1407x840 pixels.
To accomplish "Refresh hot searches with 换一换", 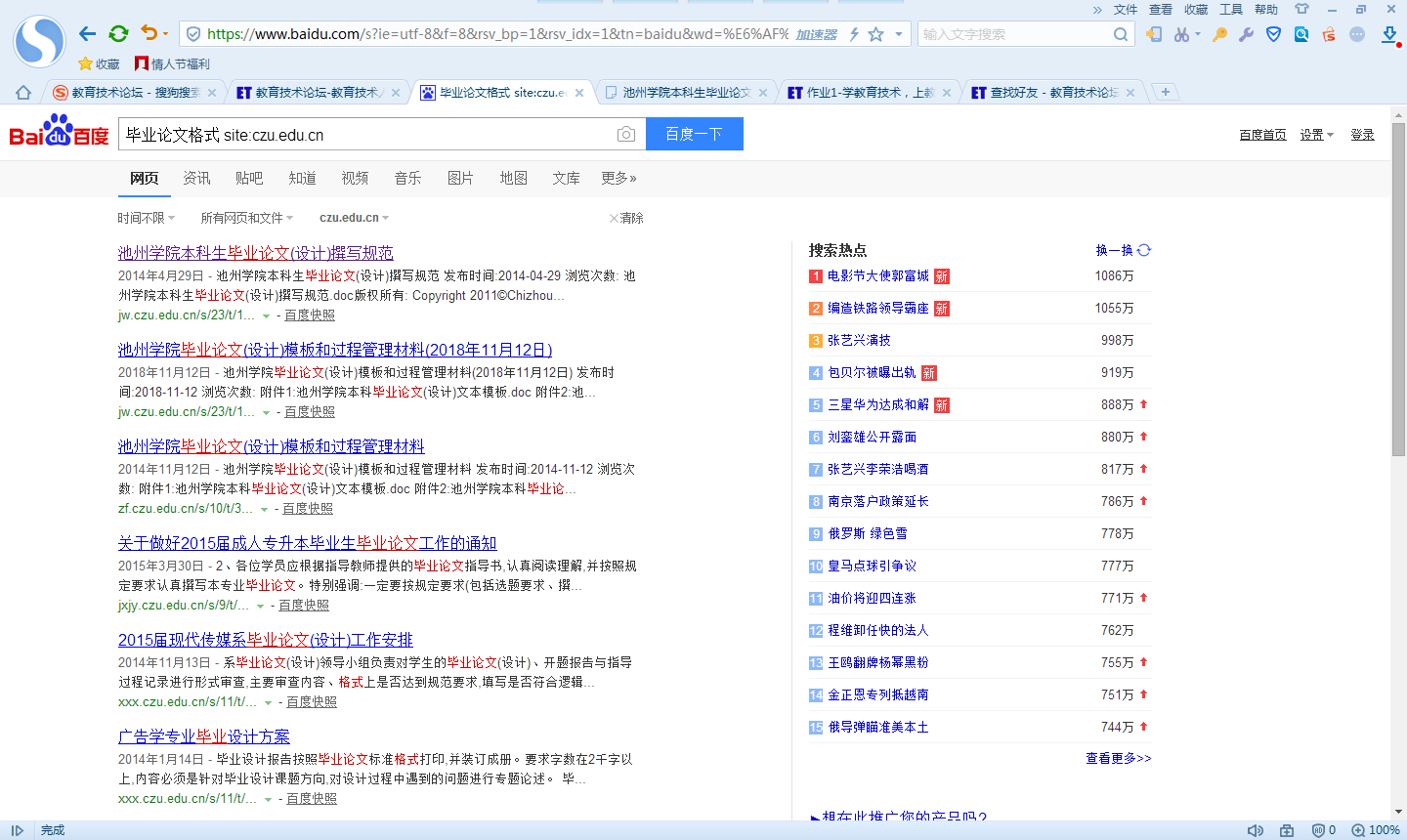I will (1124, 250).
